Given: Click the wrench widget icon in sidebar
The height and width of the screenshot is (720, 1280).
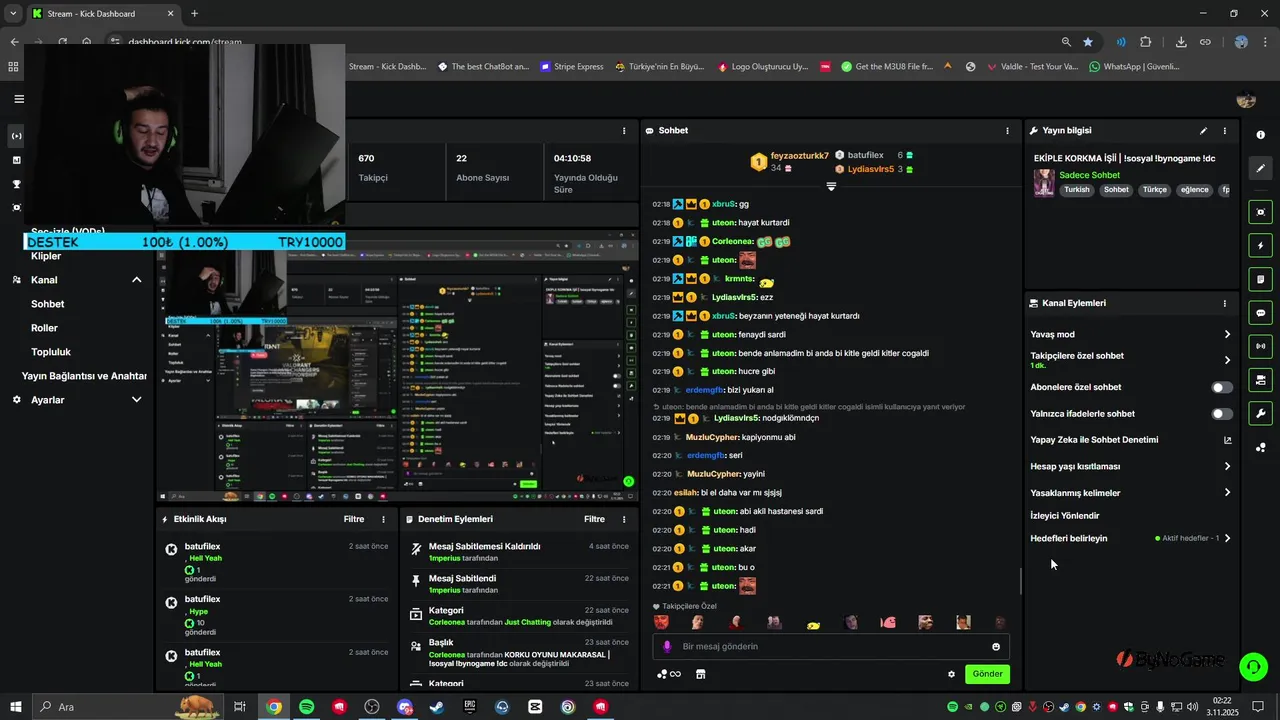Looking at the screenshot, I should click(1260, 413).
